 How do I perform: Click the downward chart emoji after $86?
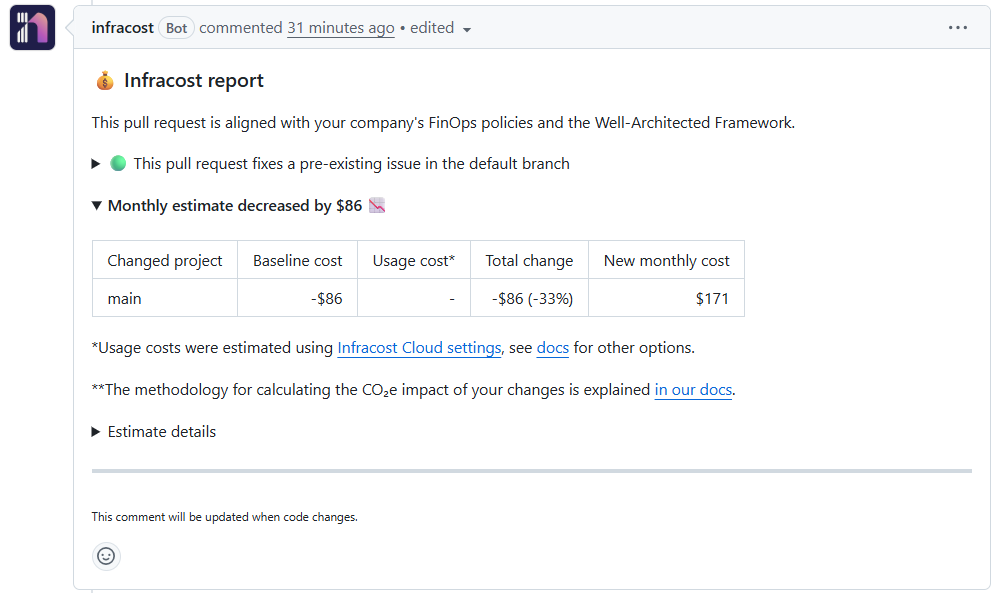tap(377, 205)
